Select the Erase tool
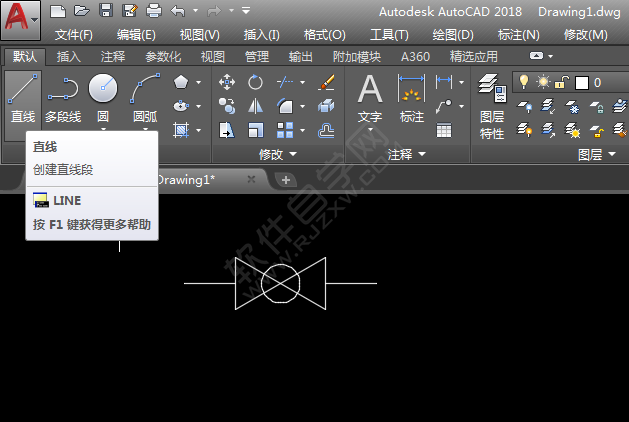 point(326,82)
